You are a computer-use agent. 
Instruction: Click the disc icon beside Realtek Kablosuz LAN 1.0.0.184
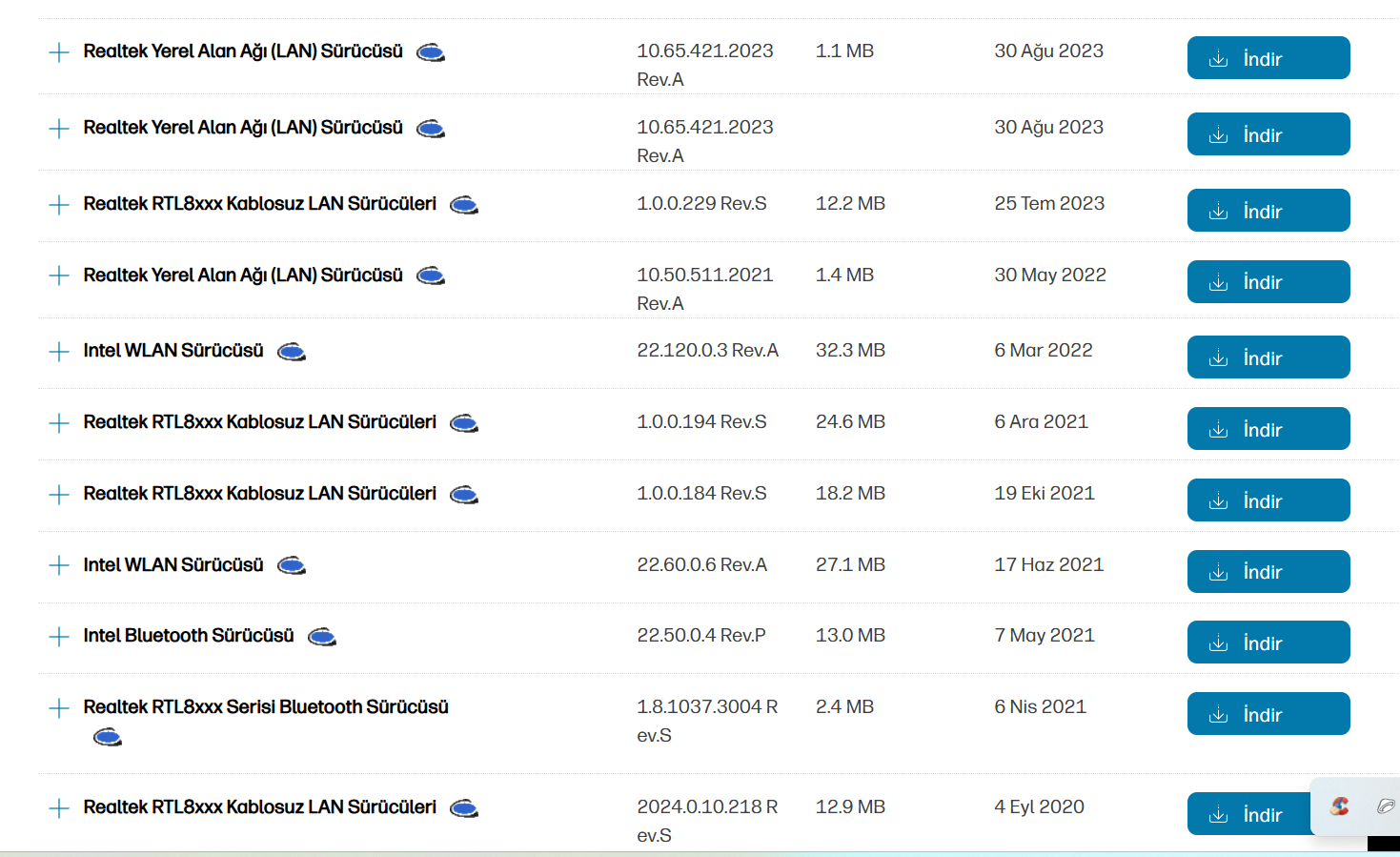(464, 495)
